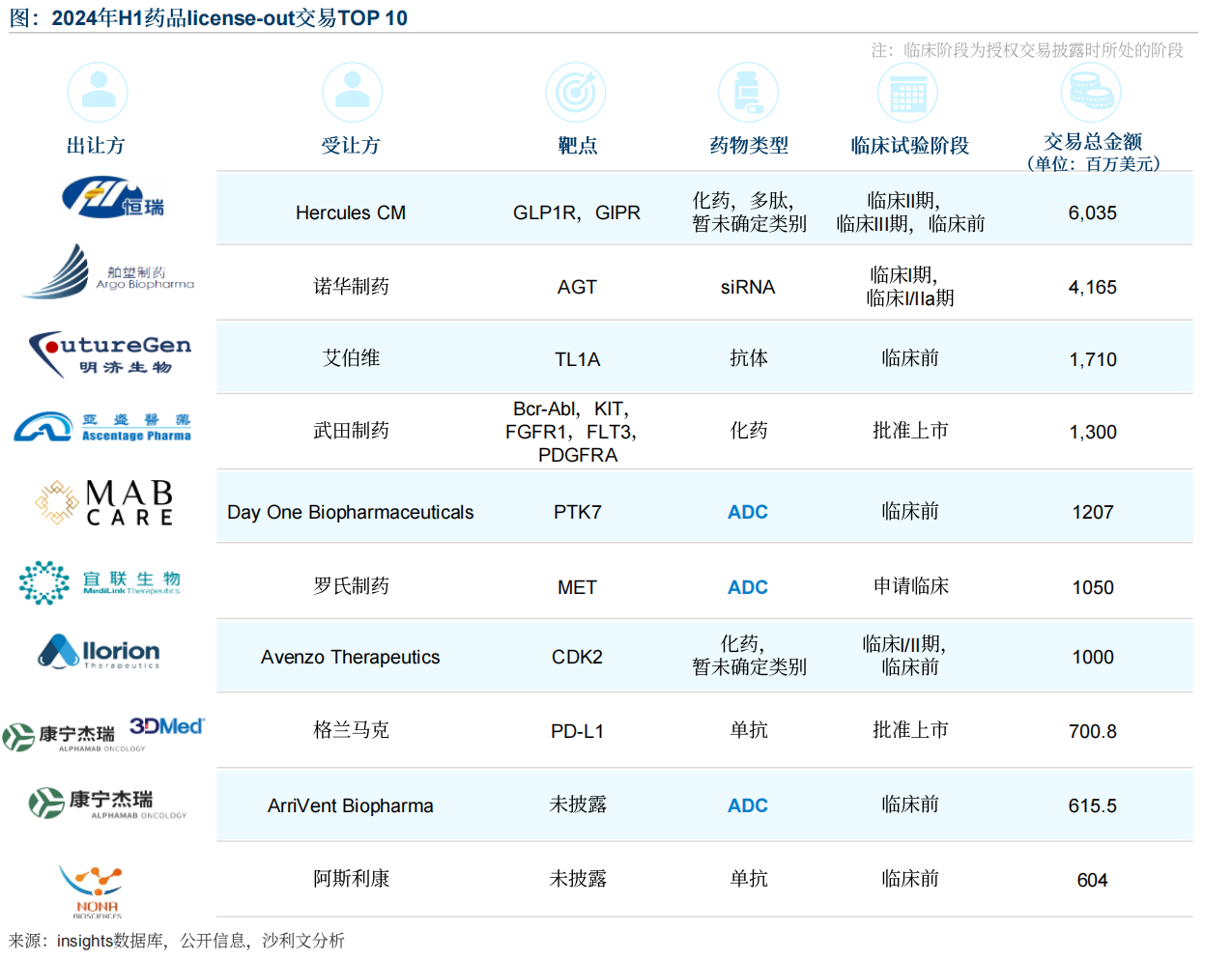Image resolution: width=1232 pixels, height=960 pixels.
Task: Click the PD-L1 target cell
Action: (x=577, y=731)
